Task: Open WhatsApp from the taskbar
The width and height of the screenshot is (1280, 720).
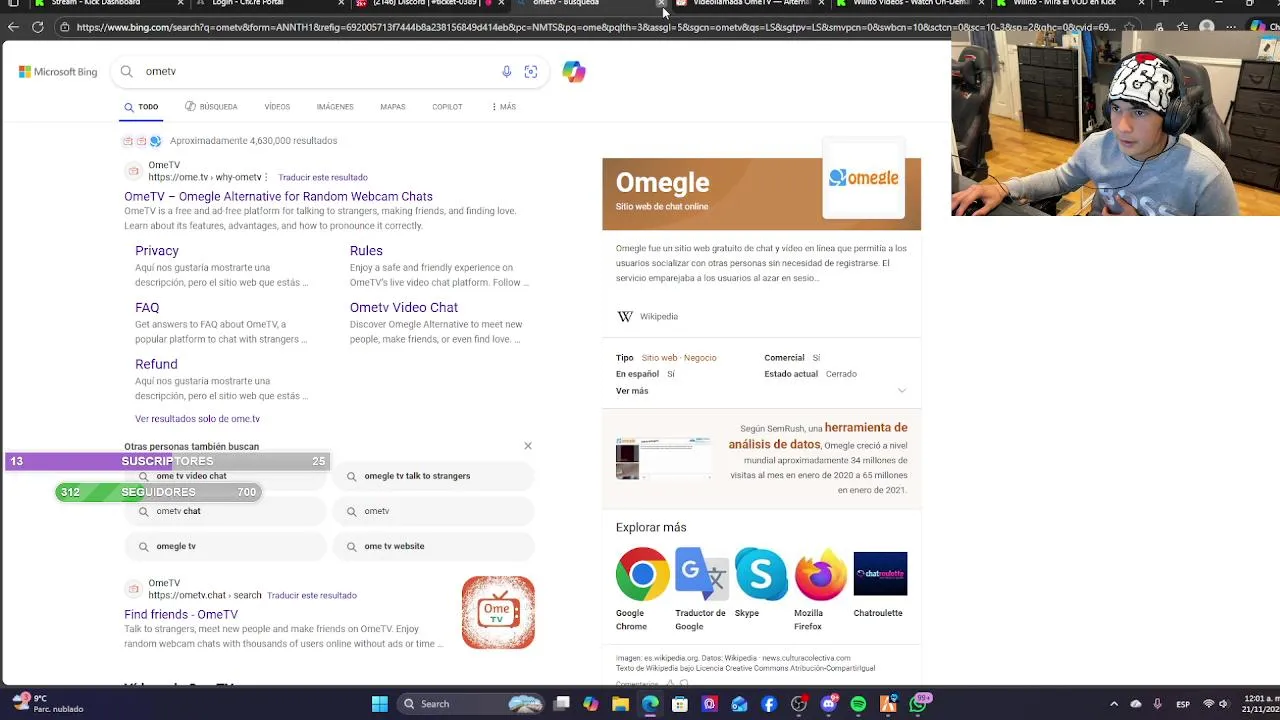Action: pyautogui.click(x=918, y=704)
